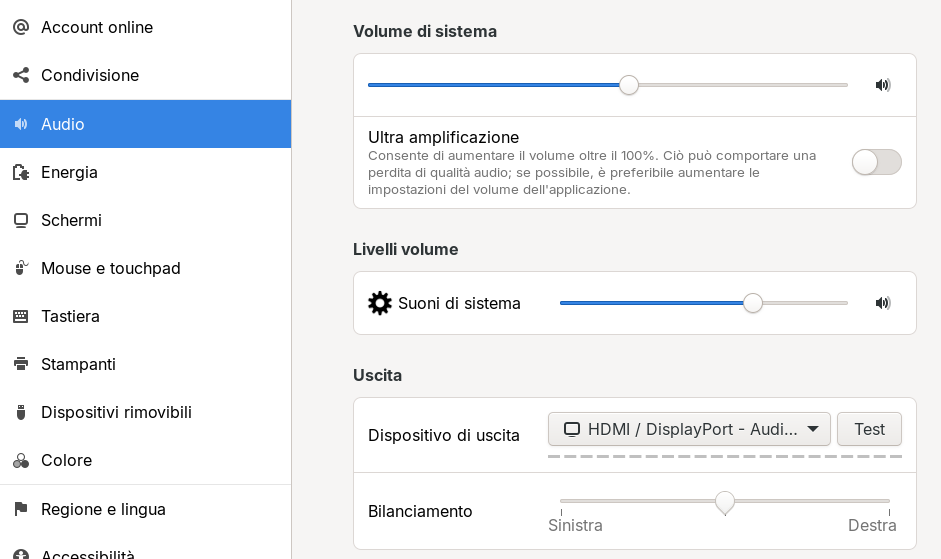Click the arrow on the HDMI output combo box
Screen dimensions: 941x559
(813, 429)
